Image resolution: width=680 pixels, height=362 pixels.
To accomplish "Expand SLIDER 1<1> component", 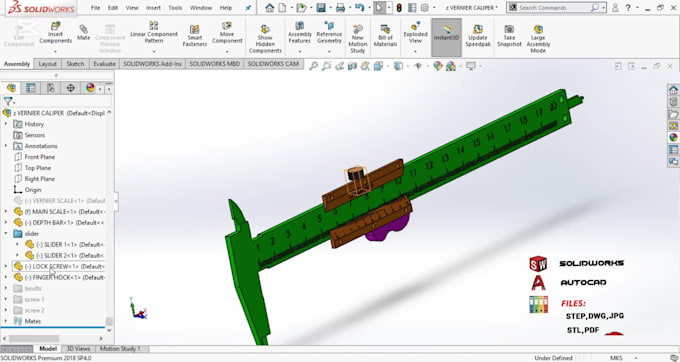I will coord(17,245).
